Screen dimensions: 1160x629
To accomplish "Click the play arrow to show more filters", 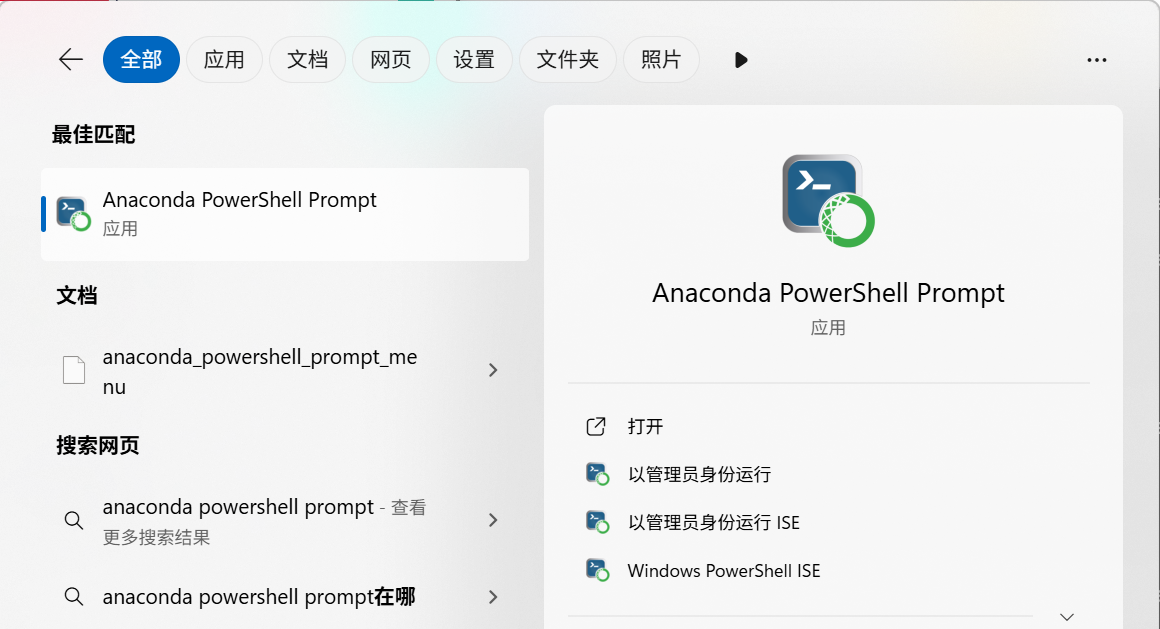I will (741, 60).
